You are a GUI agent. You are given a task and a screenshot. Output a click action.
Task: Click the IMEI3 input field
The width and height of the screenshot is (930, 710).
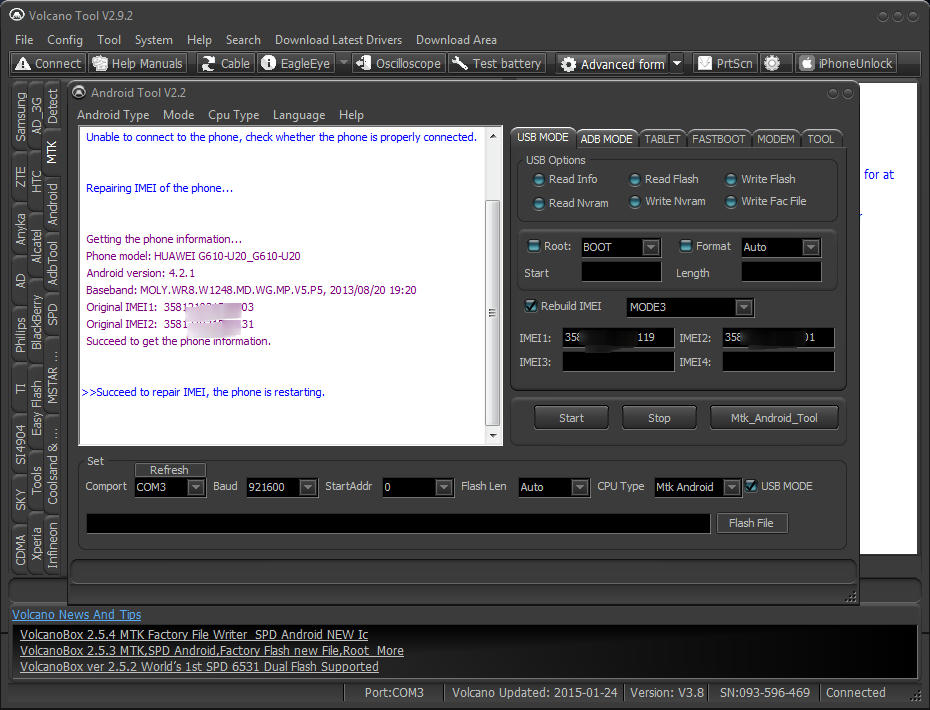[x=617, y=361]
